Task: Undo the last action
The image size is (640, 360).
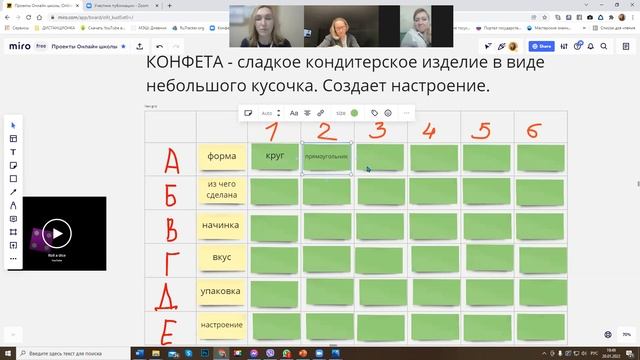Action: 160,47
